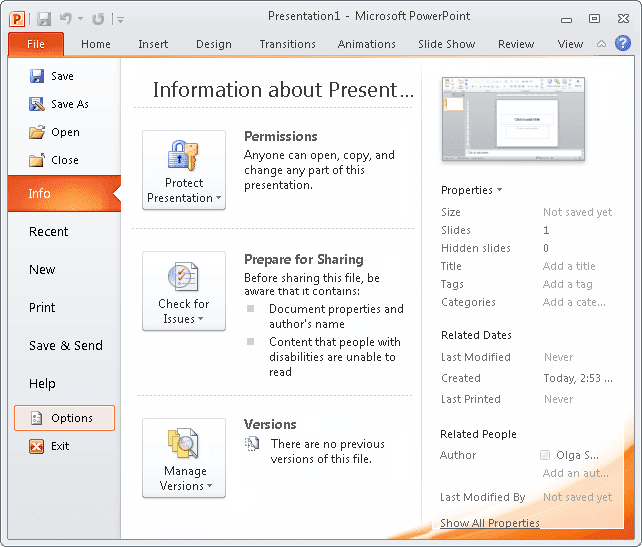Click Add a category field
The height and width of the screenshot is (547, 642).
pos(574,302)
